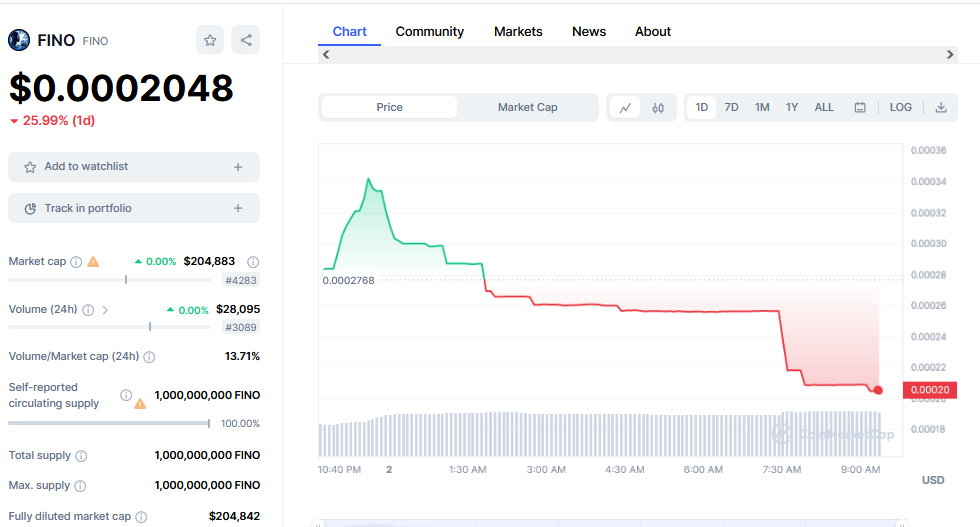
Task: Open the Total supply info icon
Action: 81,456
